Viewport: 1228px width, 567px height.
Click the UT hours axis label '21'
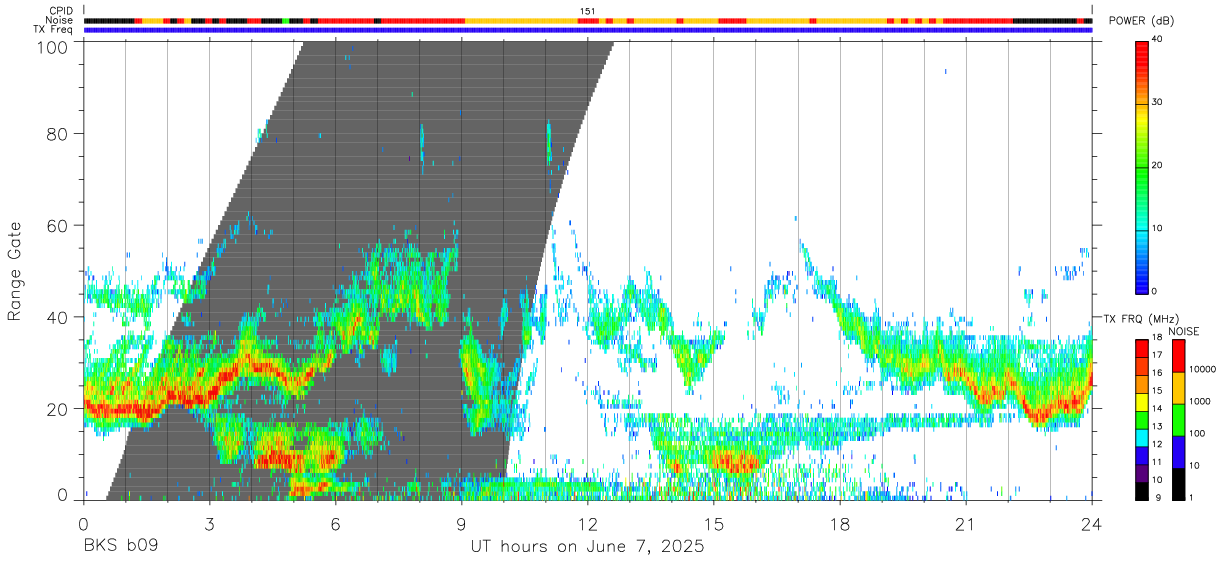point(965,524)
